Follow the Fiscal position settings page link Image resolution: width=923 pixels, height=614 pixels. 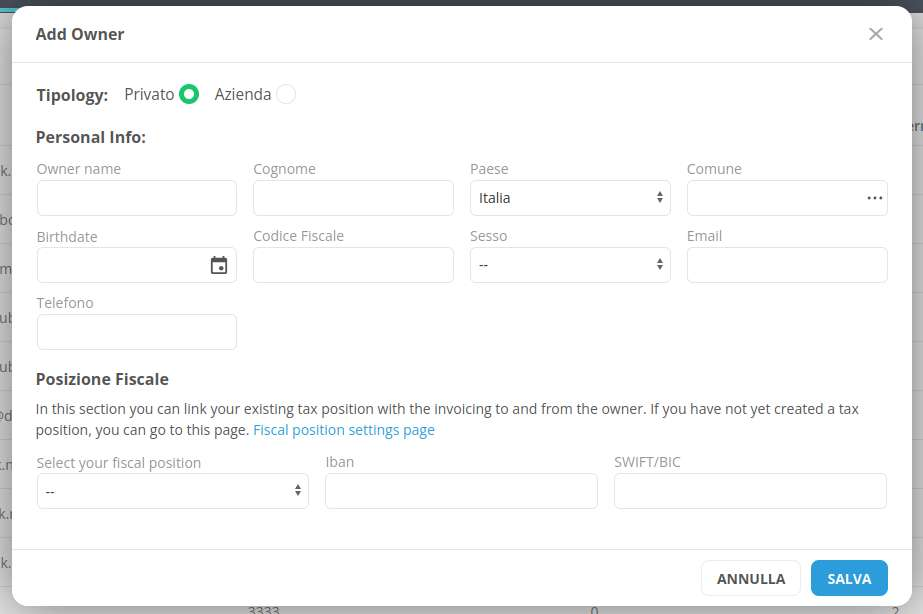pos(343,430)
